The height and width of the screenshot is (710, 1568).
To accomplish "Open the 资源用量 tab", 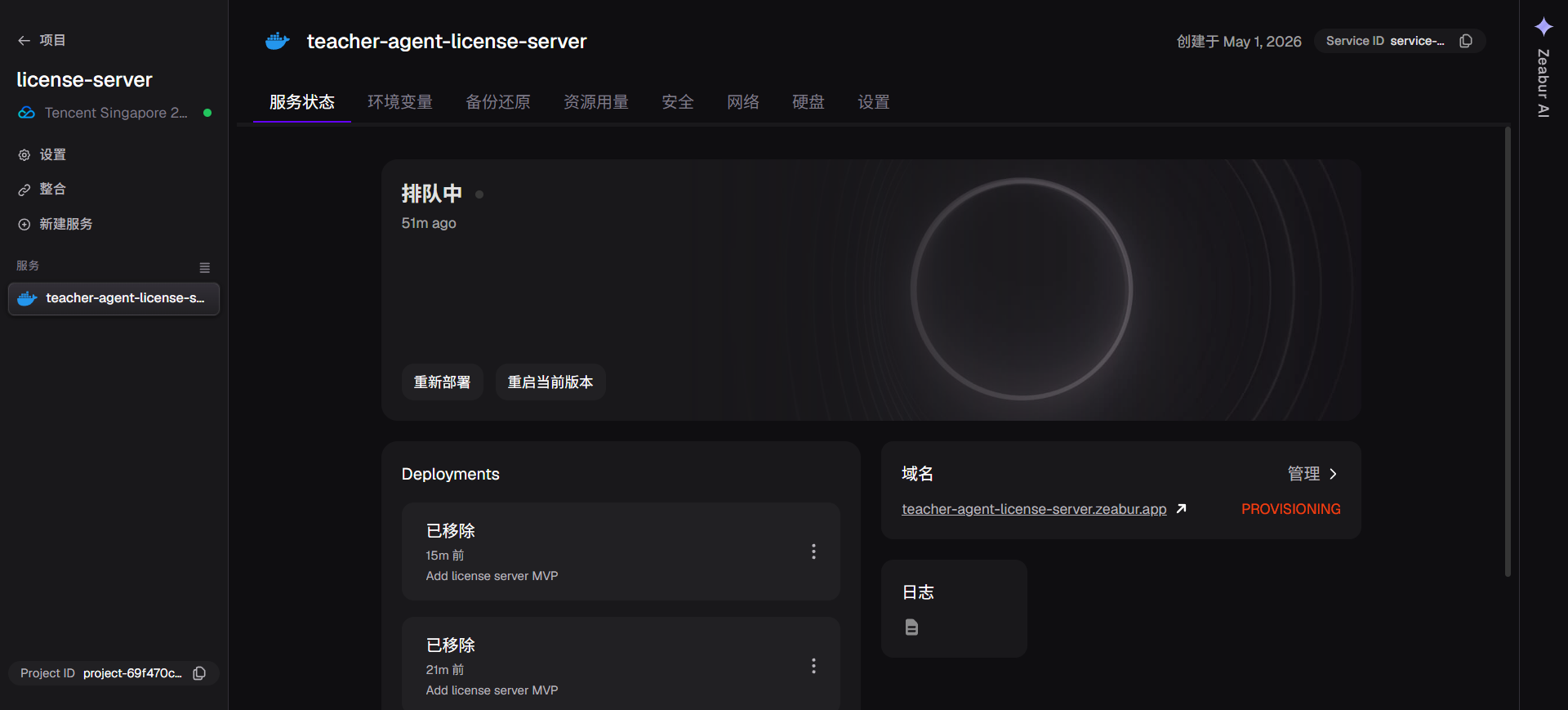I will click(596, 102).
